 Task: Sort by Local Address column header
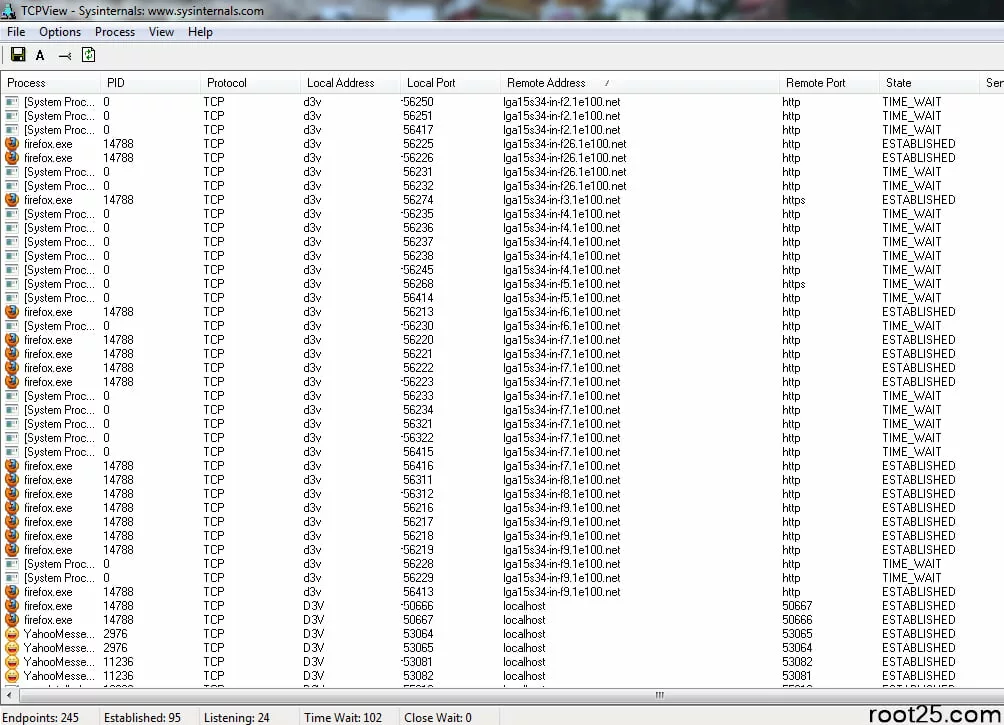350,83
